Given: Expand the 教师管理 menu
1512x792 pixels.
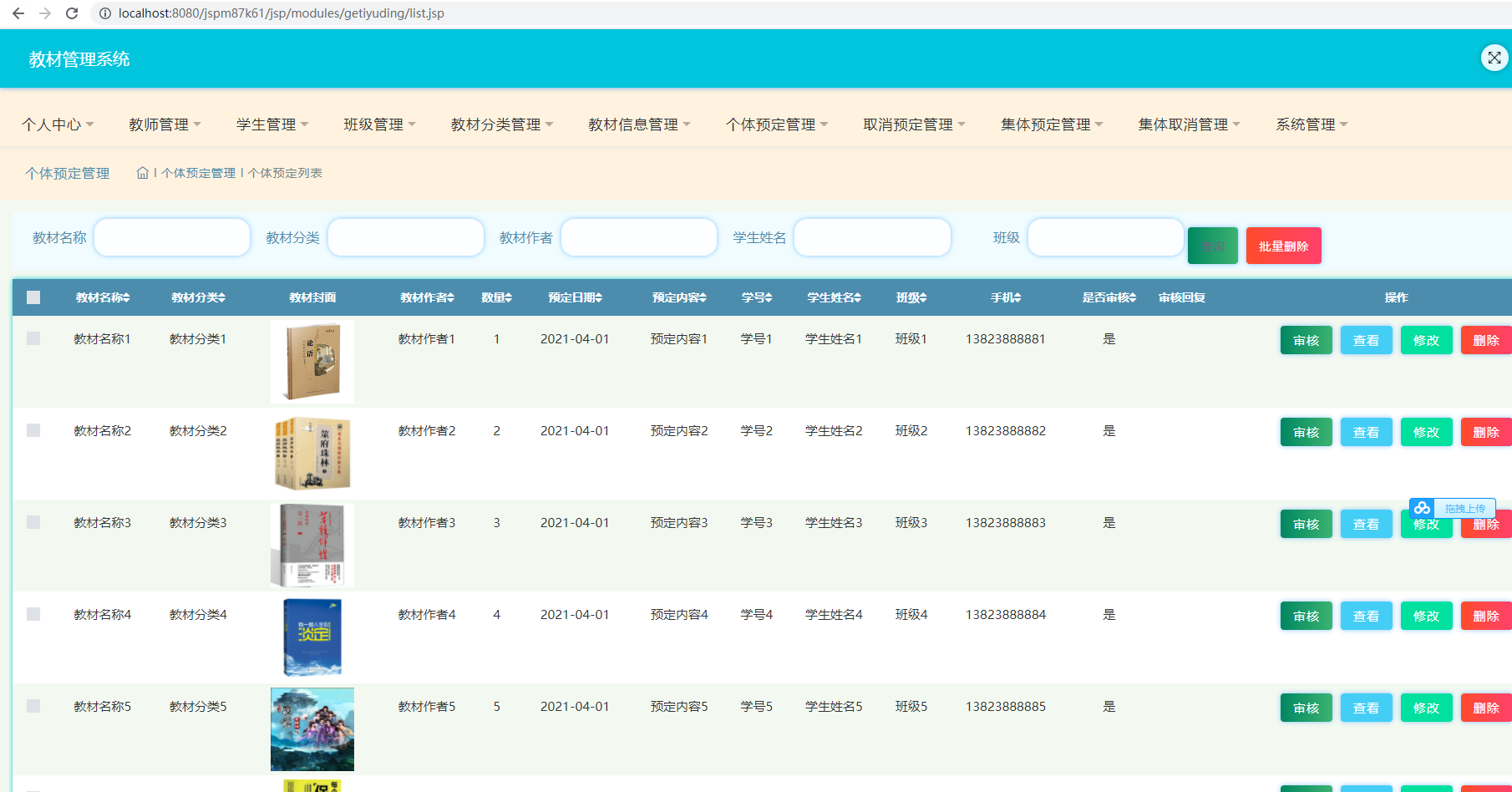Looking at the screenshot, I should [x=165, y=124].
